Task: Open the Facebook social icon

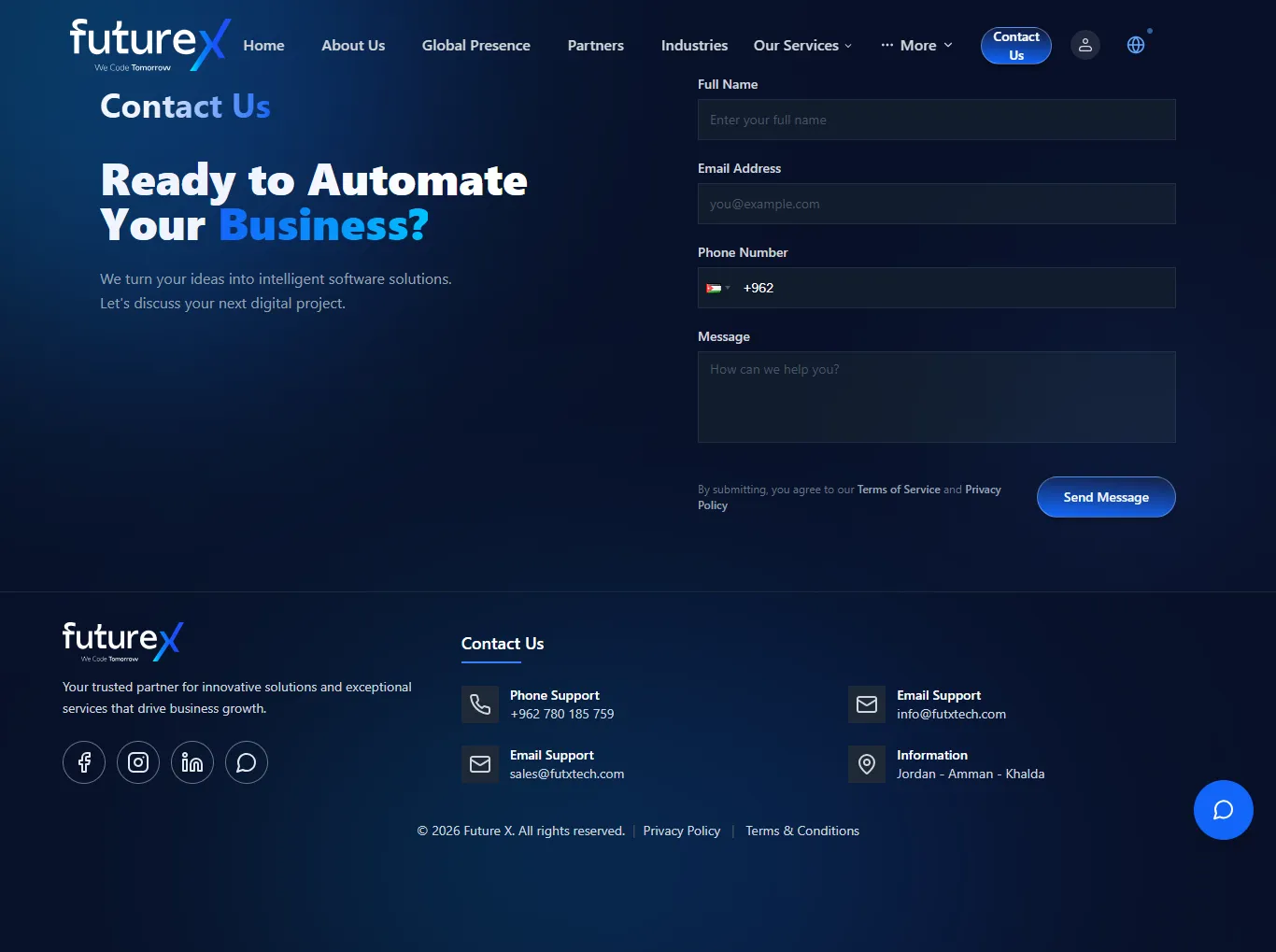Action: pyautogui.click(x=84, y=762)
